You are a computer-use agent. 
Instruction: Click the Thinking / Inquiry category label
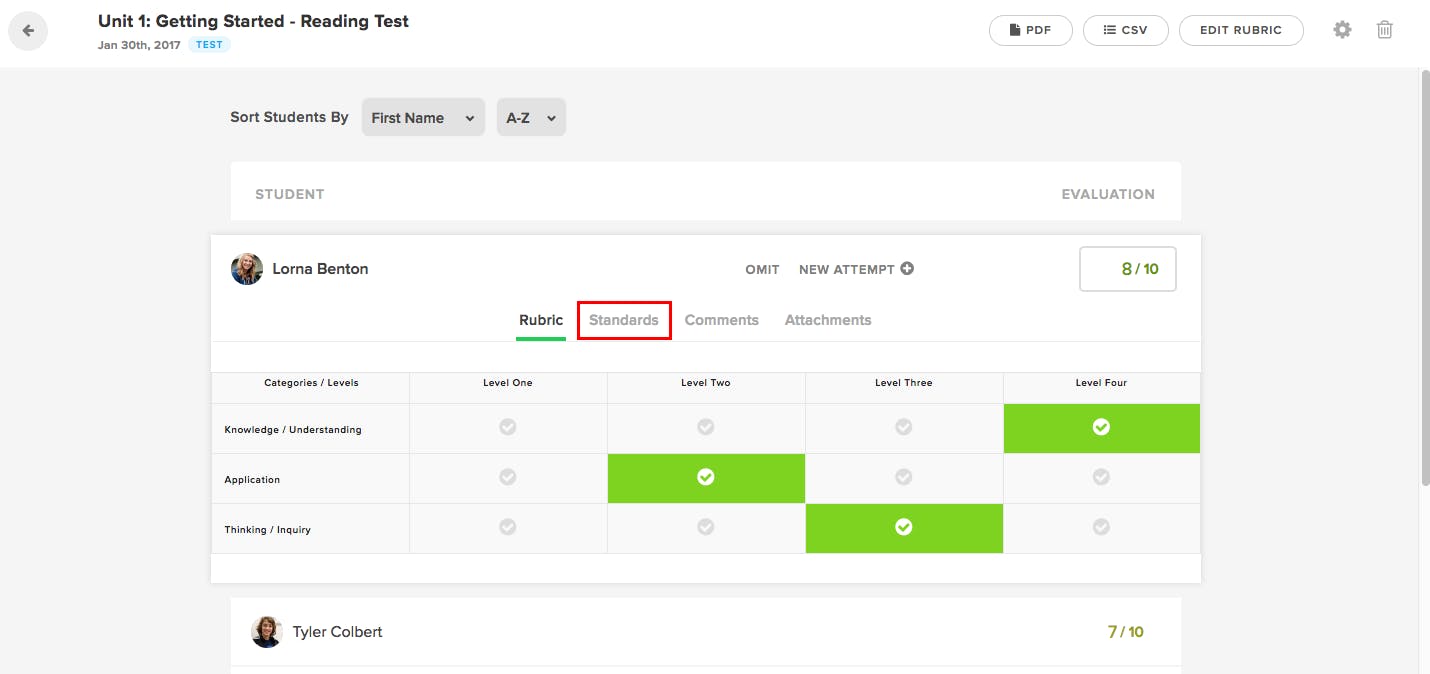pos(267,530)
